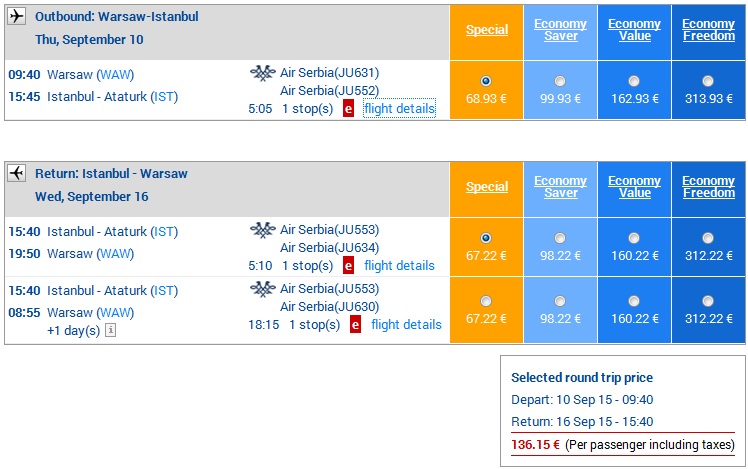Open outbound Economy Freedom header link
This screenshot has width=748, height=469.
(x=708, y=30)
